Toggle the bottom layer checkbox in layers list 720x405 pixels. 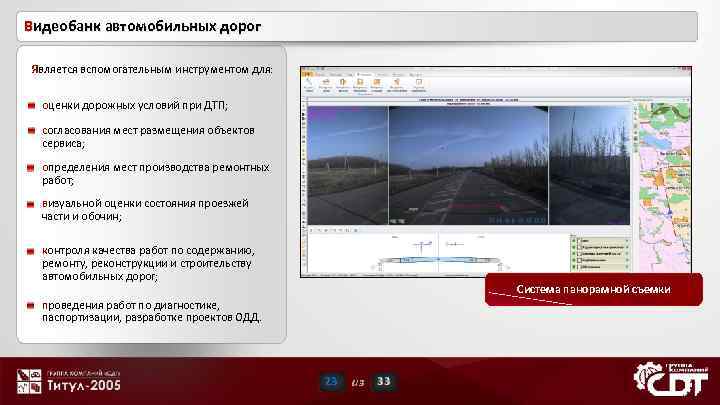[579, 266]
